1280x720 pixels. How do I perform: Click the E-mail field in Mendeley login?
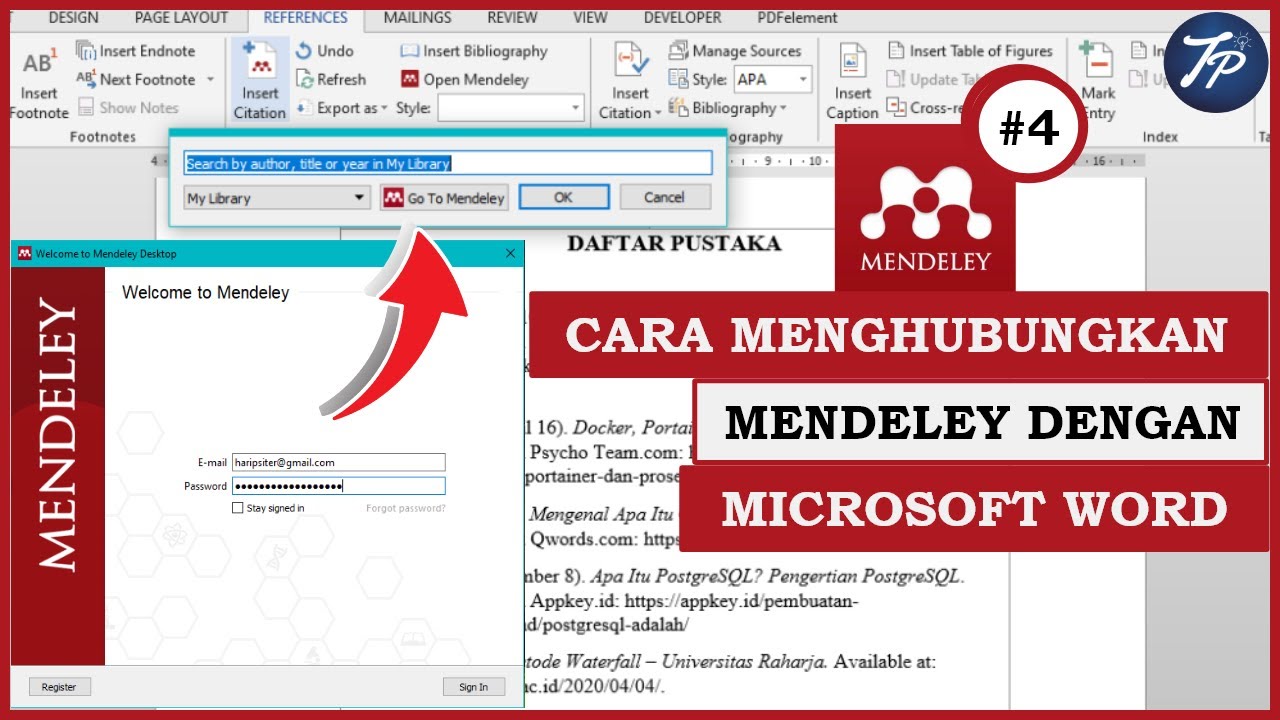[x=338, y=462]
